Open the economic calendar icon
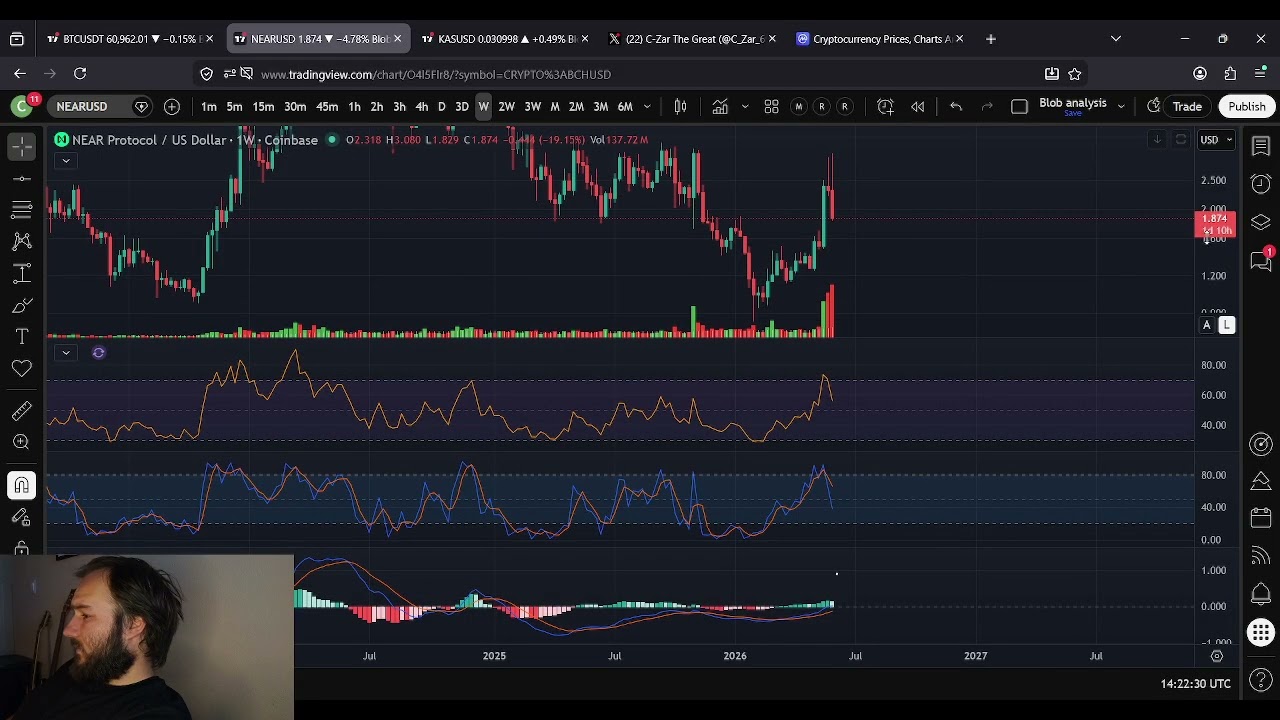The height and width of the screenshot is (720, 1280). tap(1261, 518)
